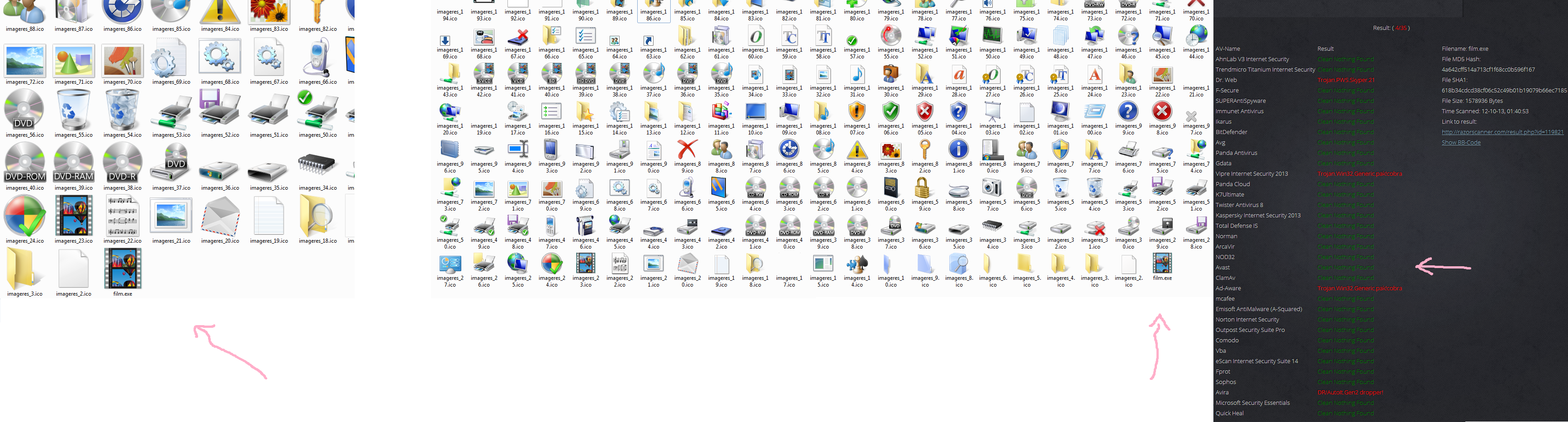Click the Kaspersky Internet Security 2013 row name

pos(1258,215)
